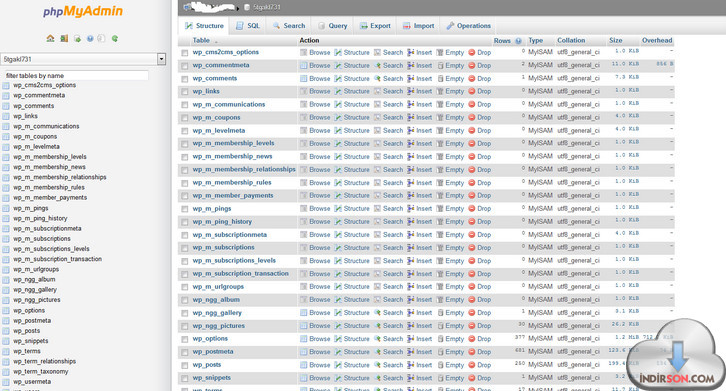The image size is (726, 391).
Task: Open the Query tab
Action: [333, 26]
